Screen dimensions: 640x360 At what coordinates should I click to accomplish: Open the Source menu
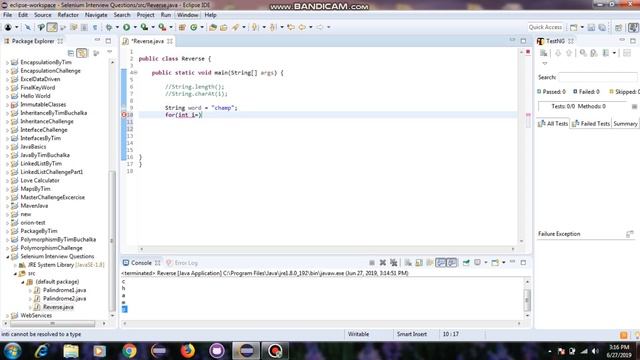[x=42, y=15]
